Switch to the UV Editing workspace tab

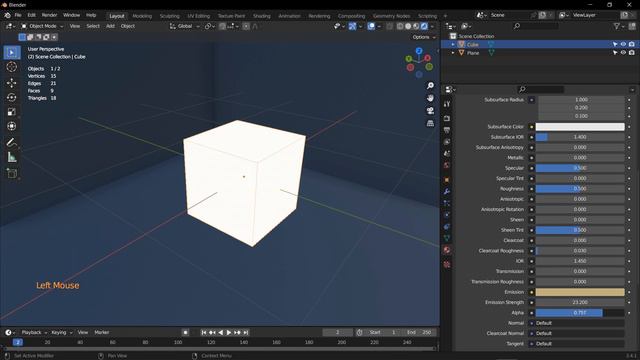click(198, 16)
